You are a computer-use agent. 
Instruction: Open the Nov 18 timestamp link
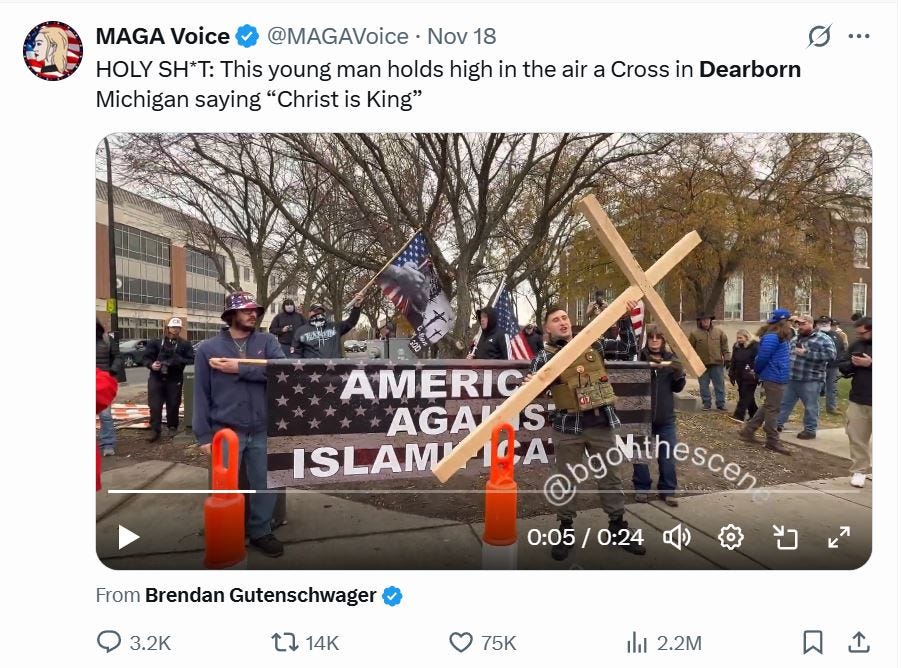460,35
